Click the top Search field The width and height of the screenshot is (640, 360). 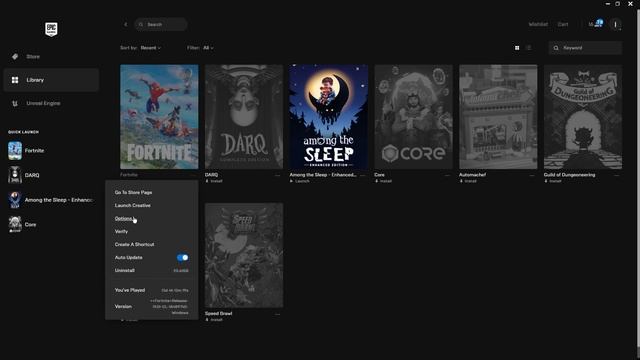[161, 24]
